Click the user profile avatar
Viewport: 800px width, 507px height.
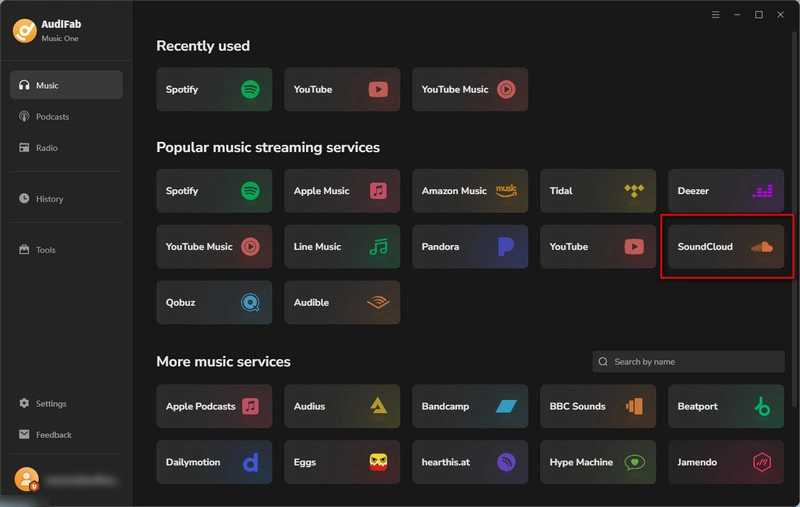click(26, 479)
